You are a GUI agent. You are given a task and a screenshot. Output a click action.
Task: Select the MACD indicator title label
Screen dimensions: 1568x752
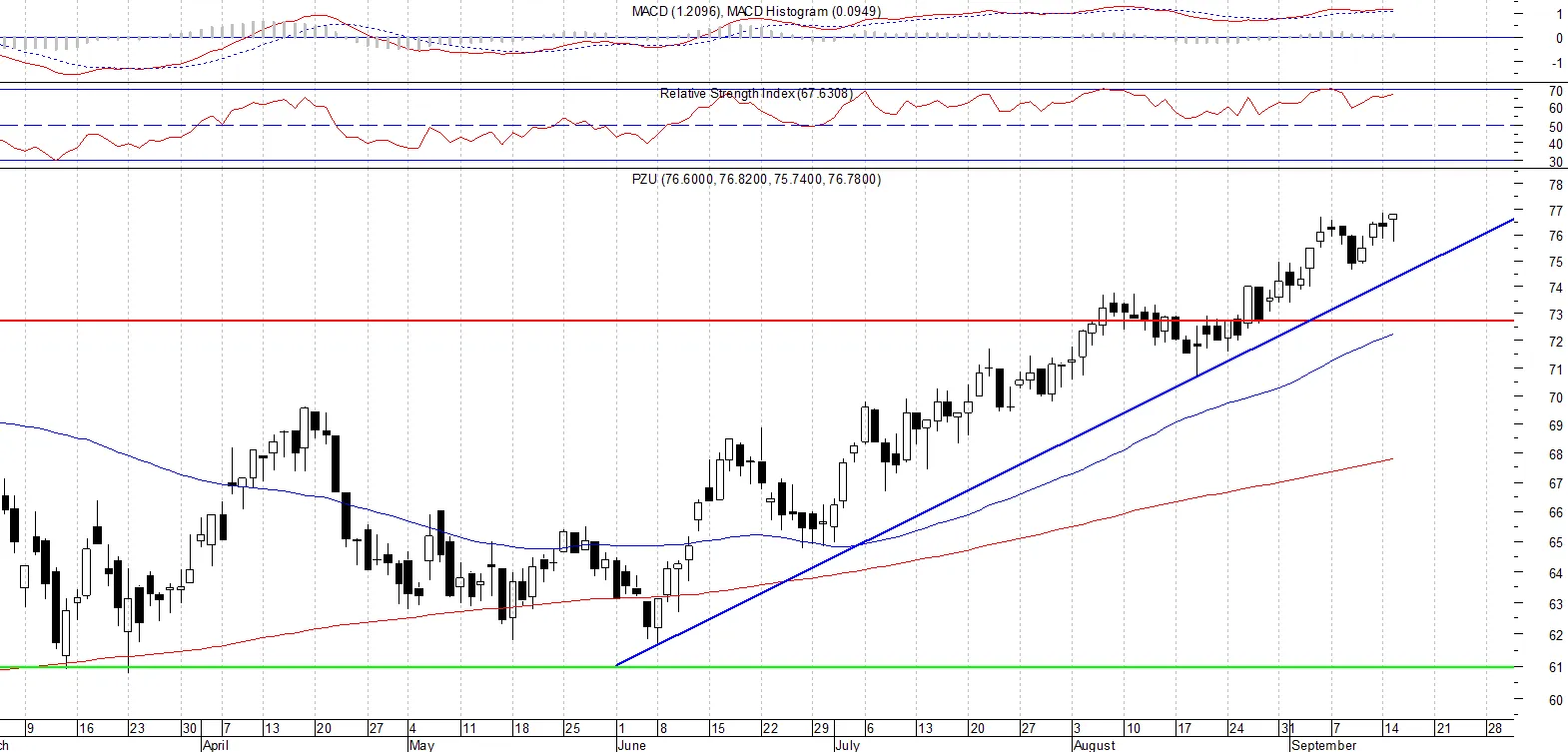(x=756, y=12)
